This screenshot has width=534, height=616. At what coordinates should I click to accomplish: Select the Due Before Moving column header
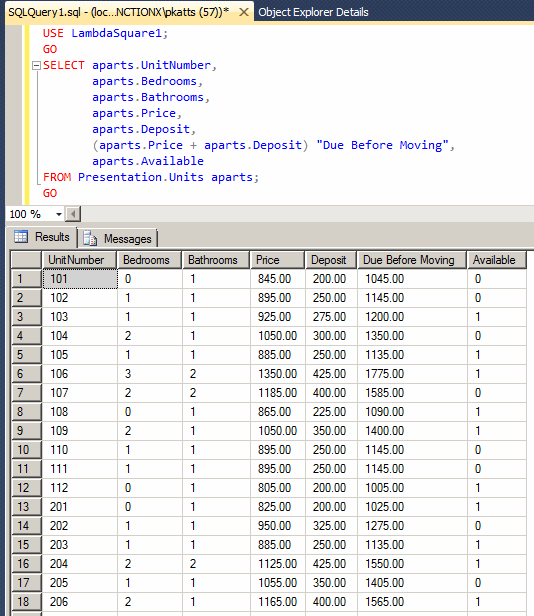click(x=412, y=260)
